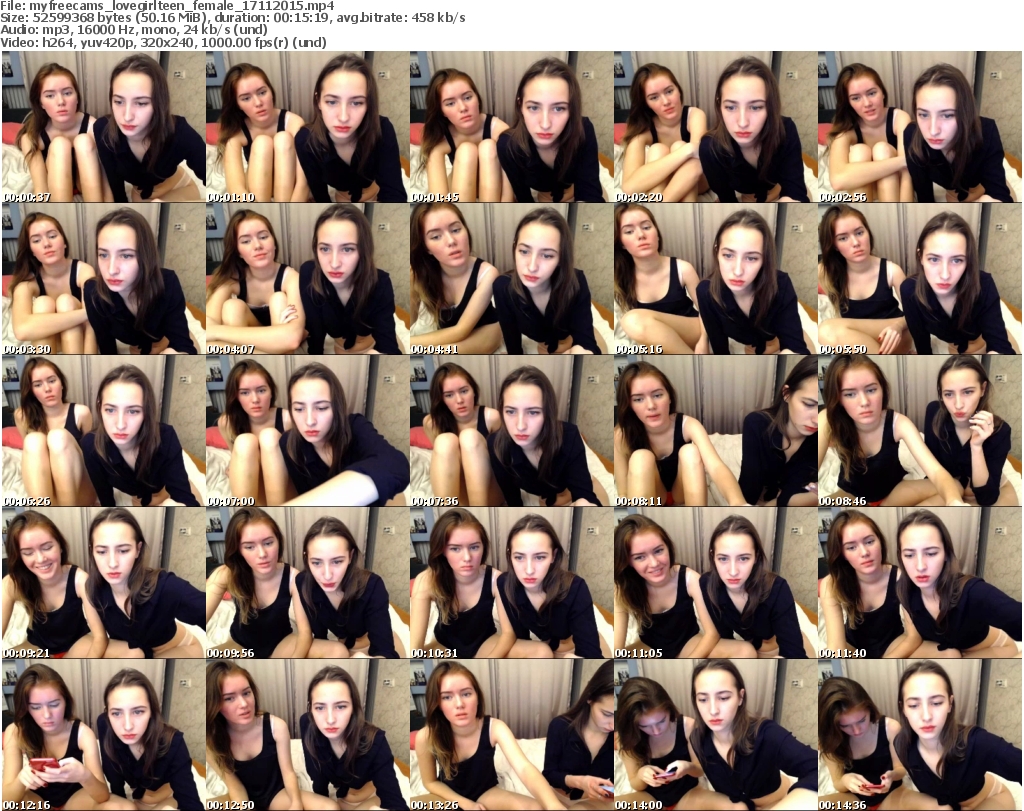Click the thumbnail at 00:07:00
This screenshot has height=811, width=1024.
tap(307, 431)
